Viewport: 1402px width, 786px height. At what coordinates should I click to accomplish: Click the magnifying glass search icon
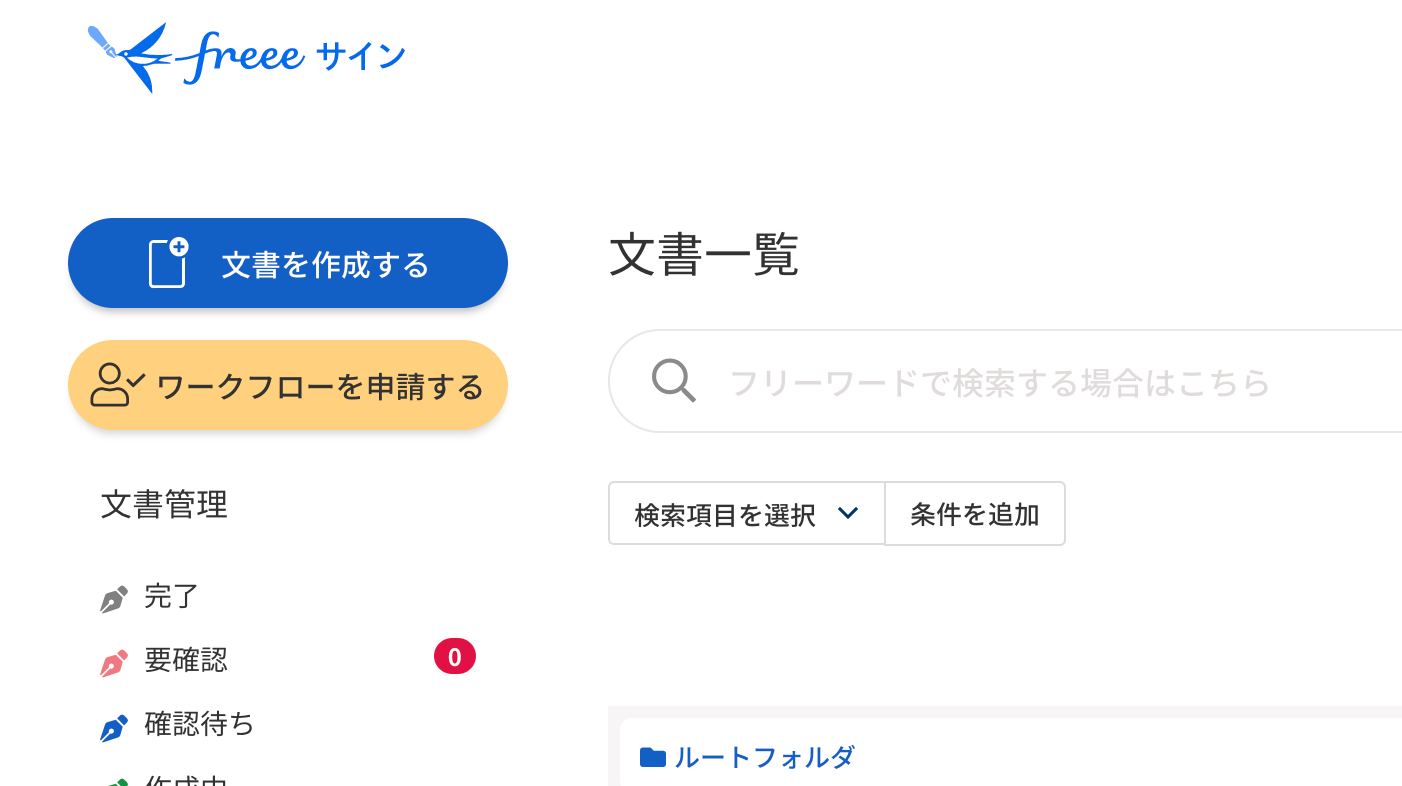673,381
